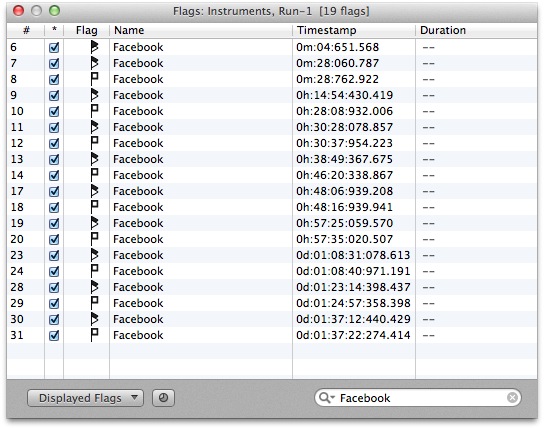Click the flag icon in row 10
Screen dimensions: 544x429
pyautogui.click(x=94, y=111)
